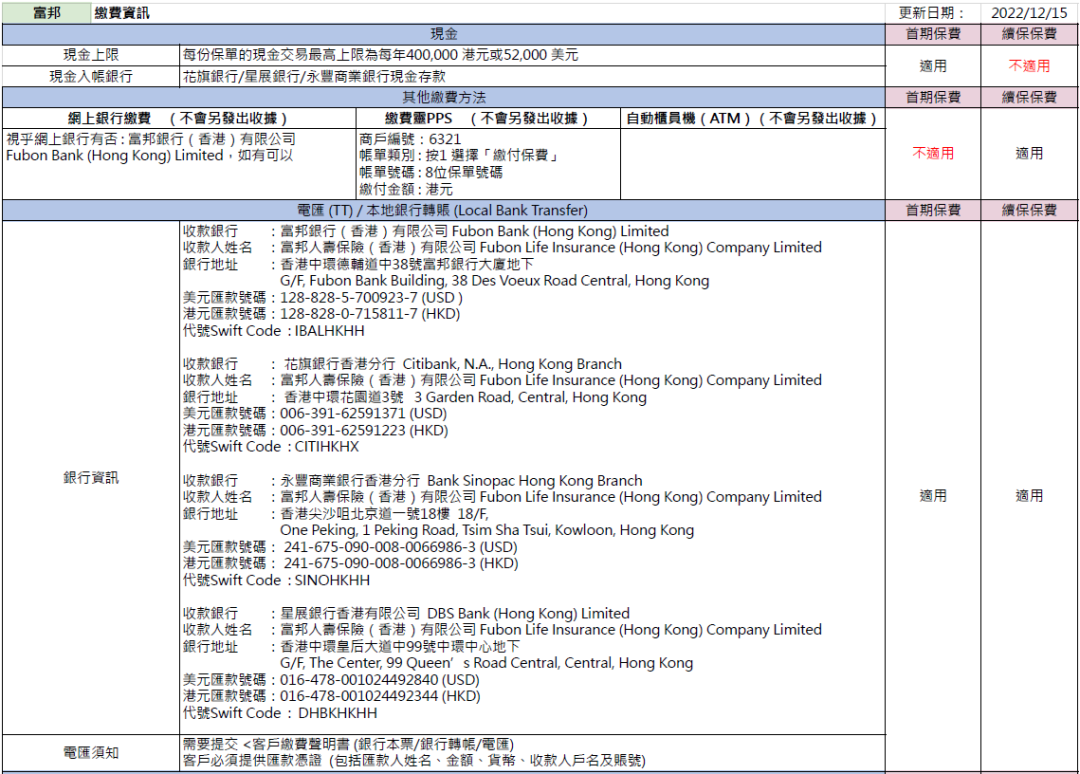Click Fubon USD account 128-828-5-700923-7
The height and width of the screenshot is (774, 1080).
point(322,297)
